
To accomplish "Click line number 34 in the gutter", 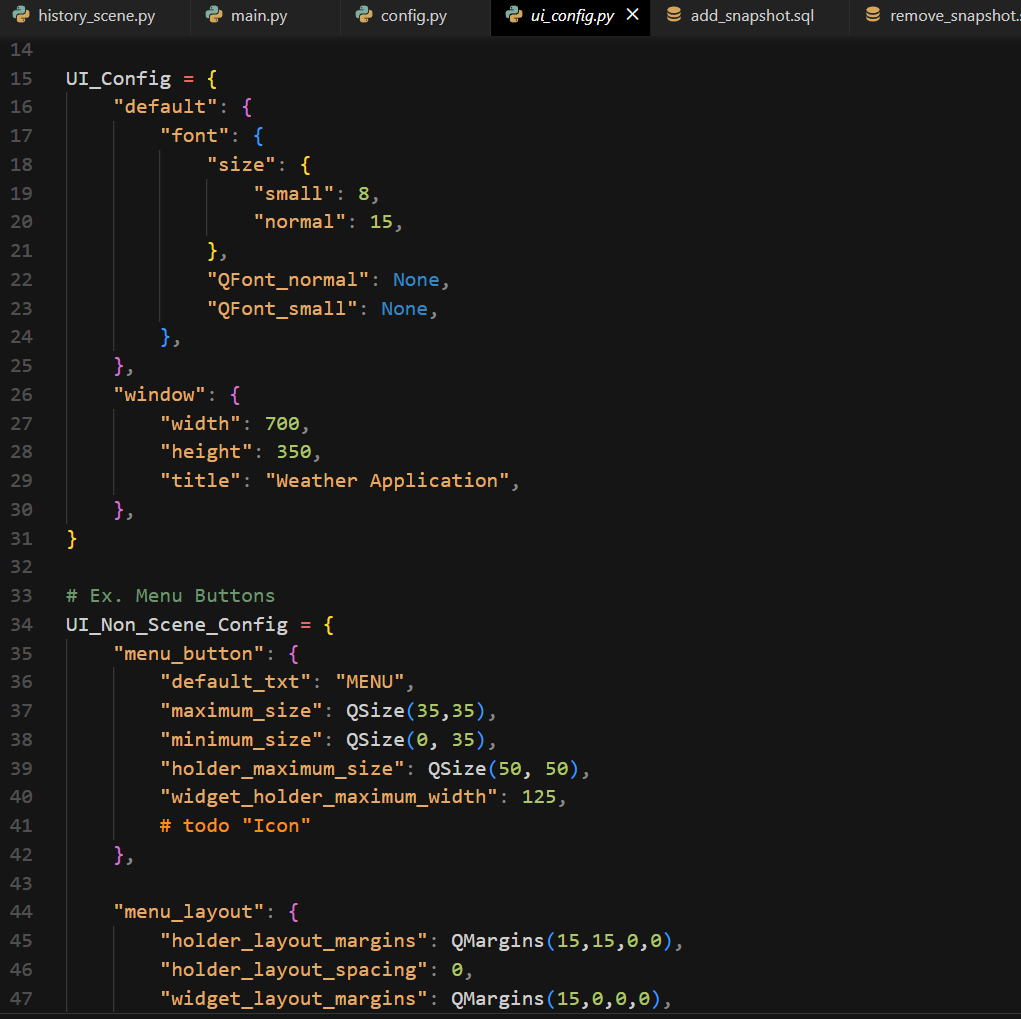I will pyautogui.click(x=21, y=625).
